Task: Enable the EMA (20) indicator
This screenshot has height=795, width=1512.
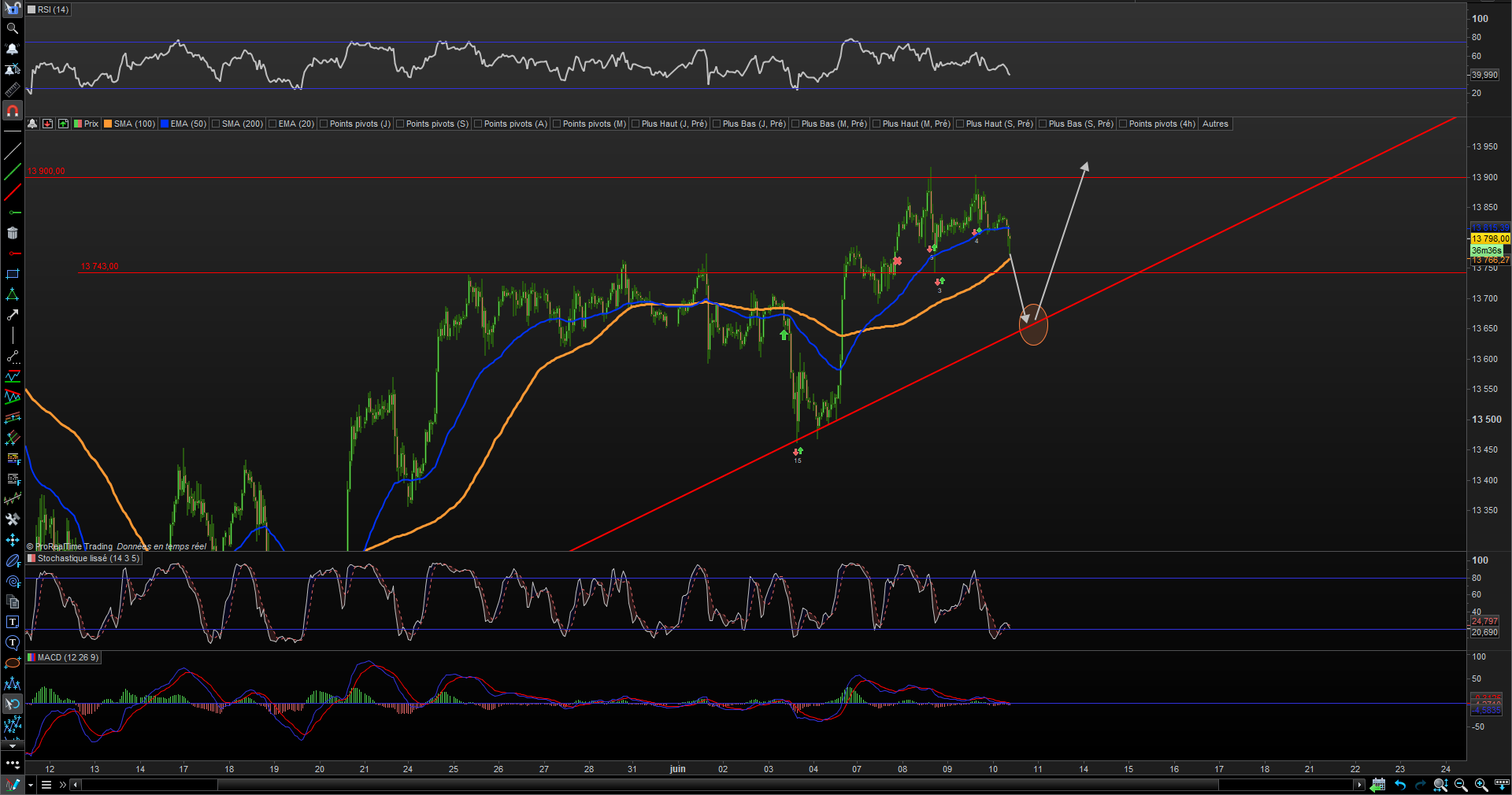Action: click(x=272, y=124)
